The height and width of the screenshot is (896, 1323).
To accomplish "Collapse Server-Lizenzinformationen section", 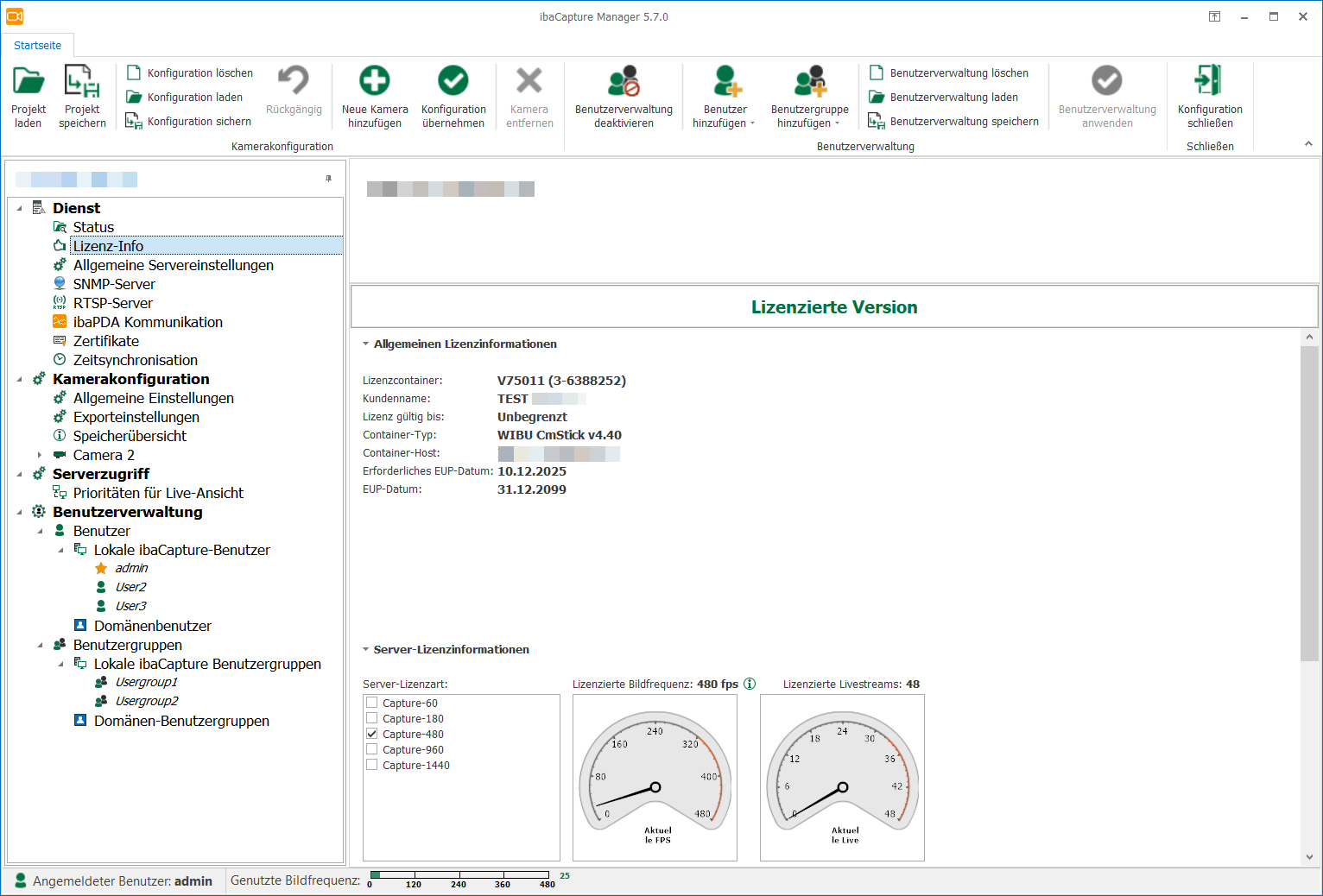I will (x=366, y=650).
